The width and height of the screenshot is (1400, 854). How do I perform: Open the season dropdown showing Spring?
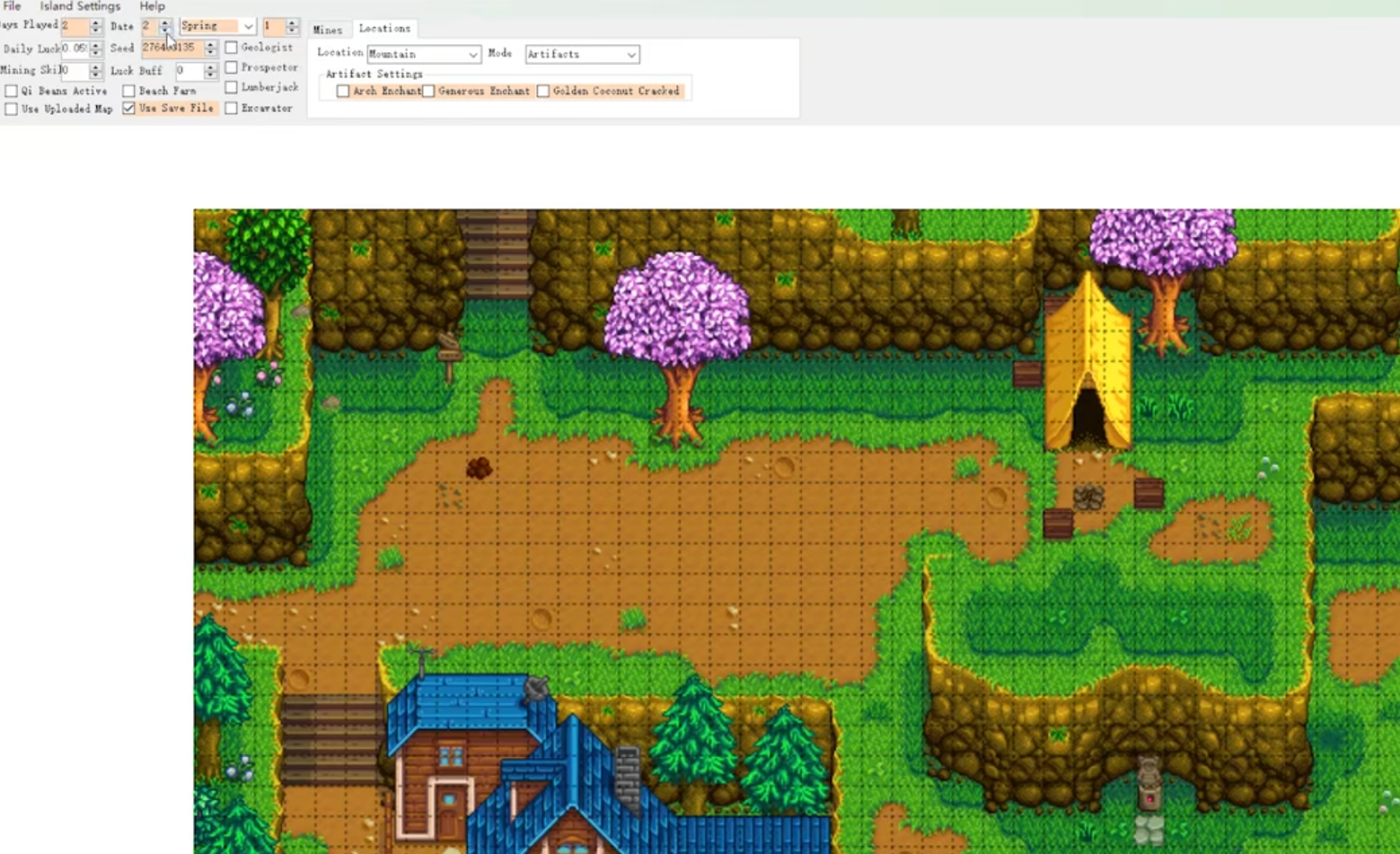(x=248, y=26)
